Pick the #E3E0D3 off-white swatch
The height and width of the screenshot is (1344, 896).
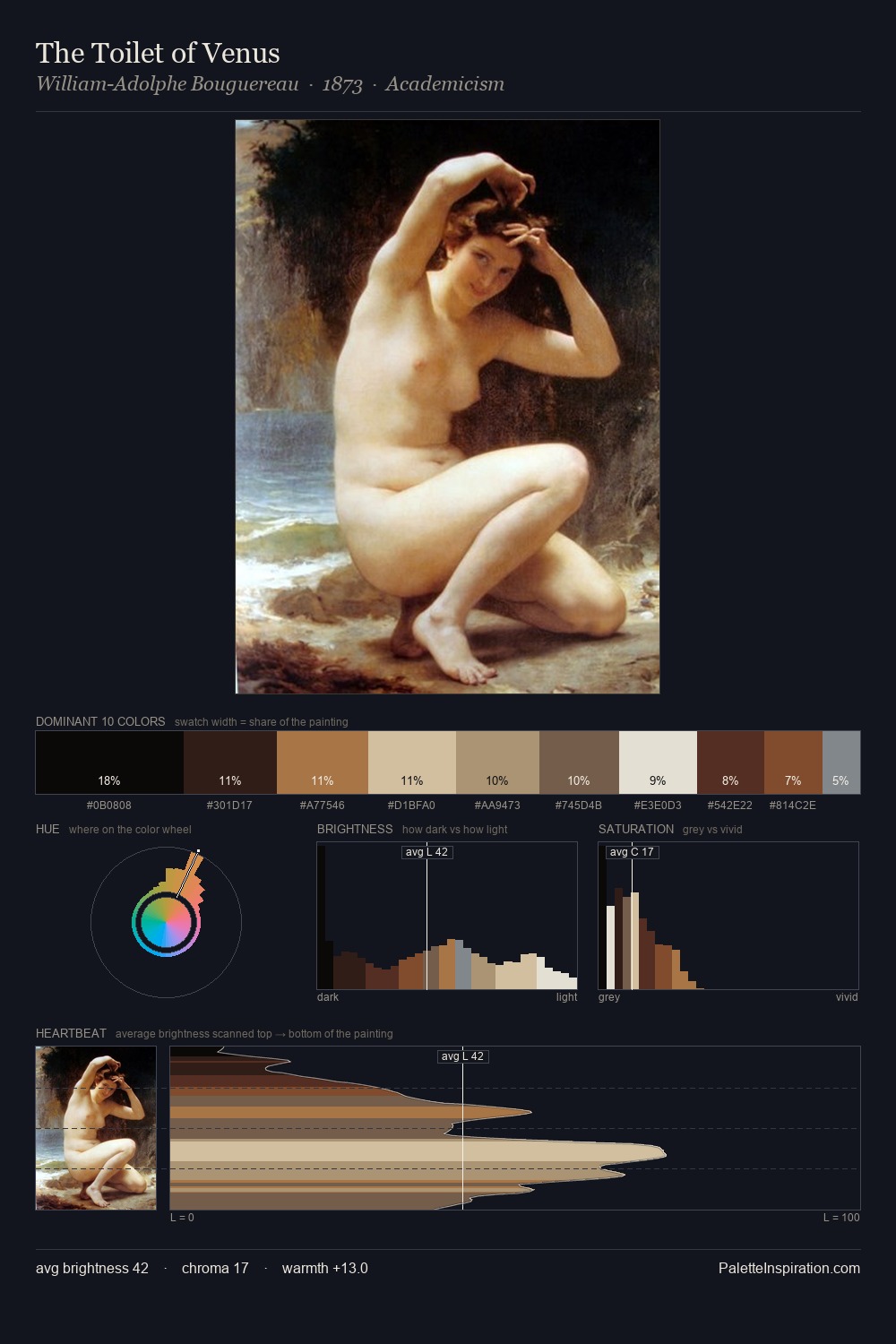(658, 762)
